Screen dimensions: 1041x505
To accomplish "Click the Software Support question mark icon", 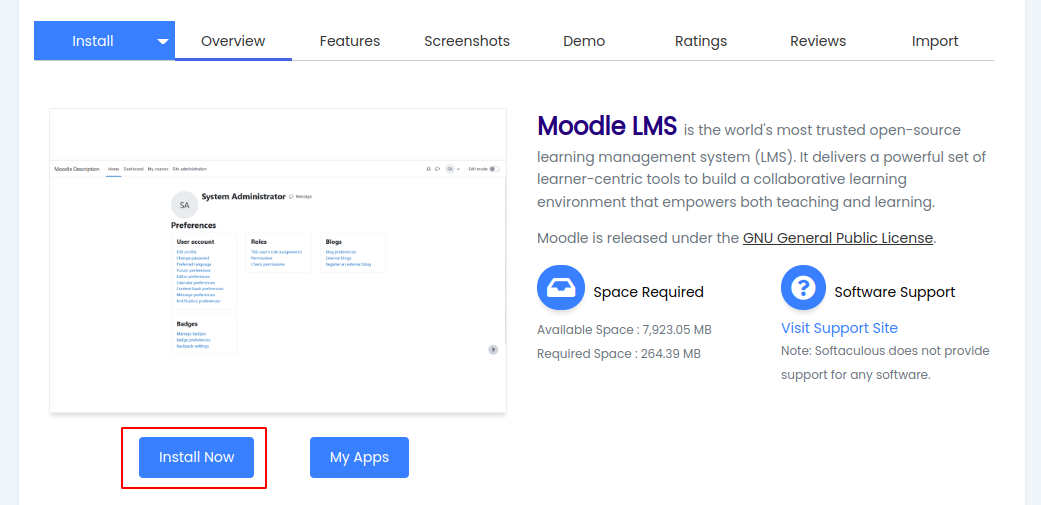I will [x=803, y=288].
